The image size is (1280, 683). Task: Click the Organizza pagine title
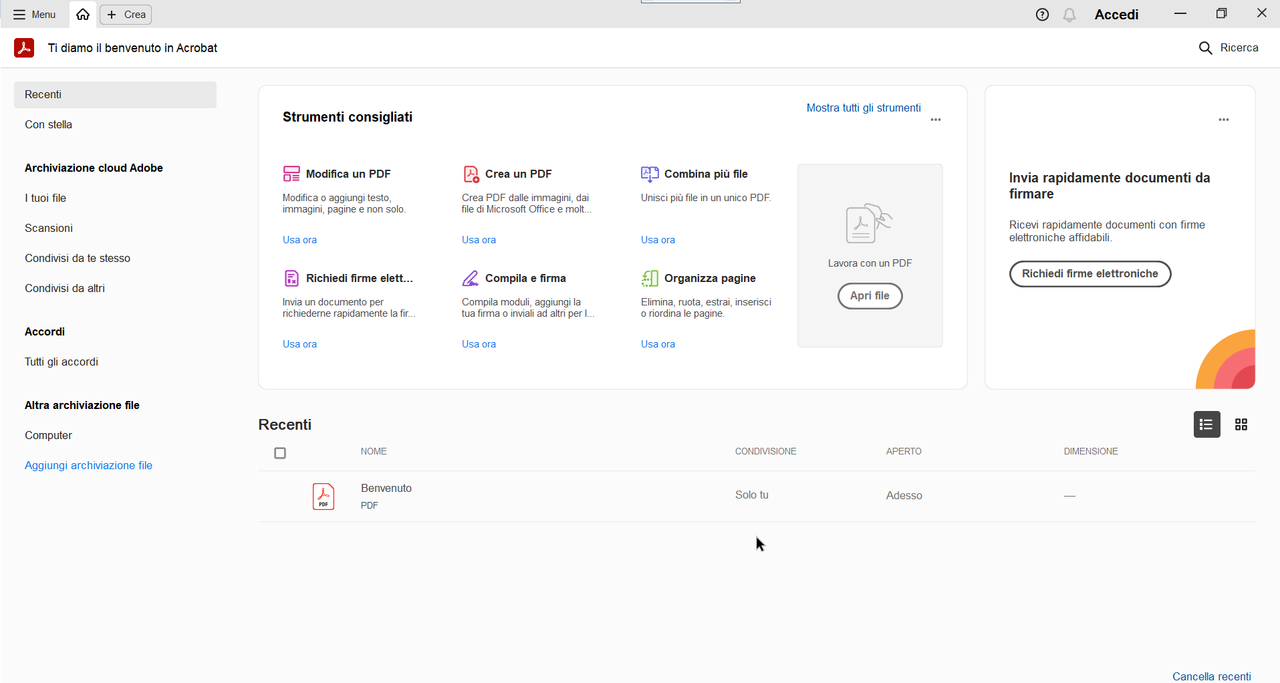click(710, 278)
